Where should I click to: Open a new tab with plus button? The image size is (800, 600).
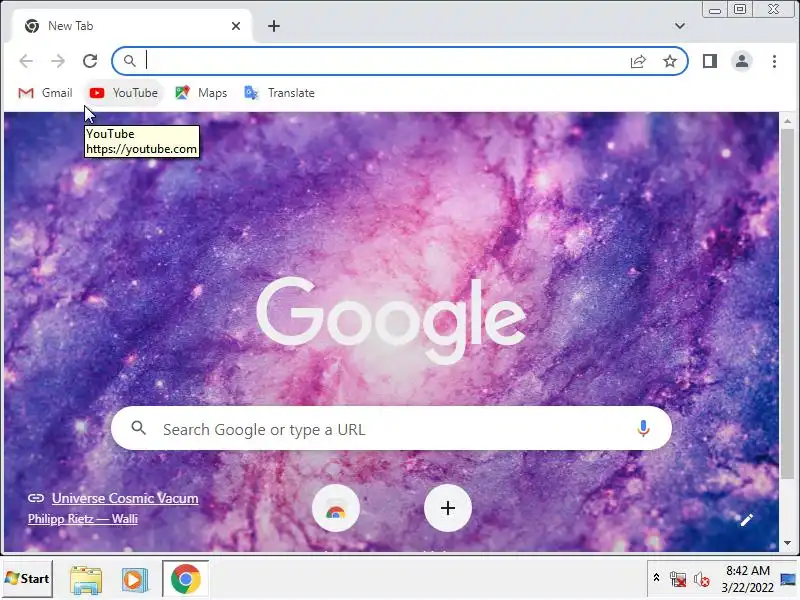(274, 26)
